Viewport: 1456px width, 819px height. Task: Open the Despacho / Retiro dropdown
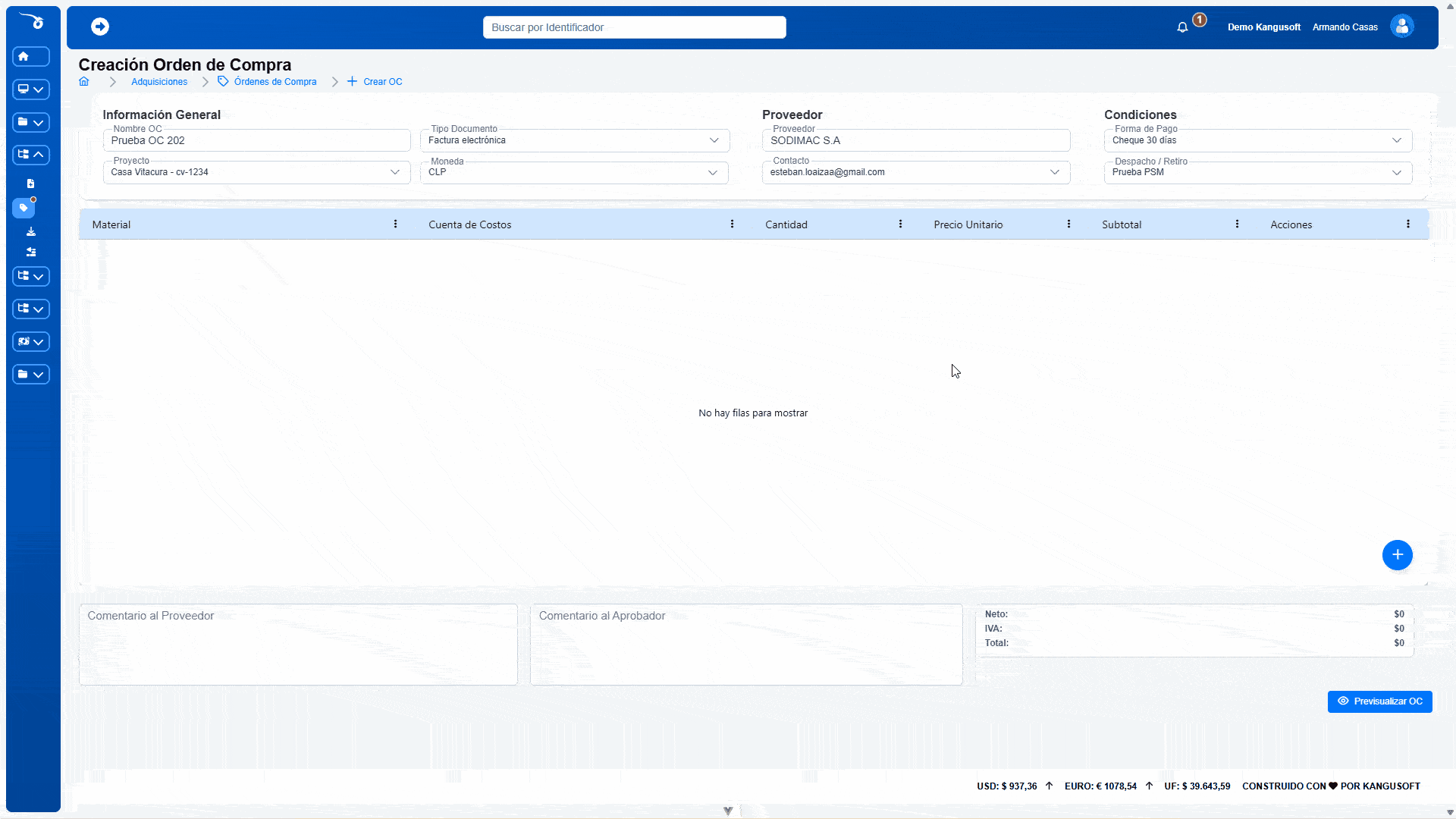(1258, 172)
